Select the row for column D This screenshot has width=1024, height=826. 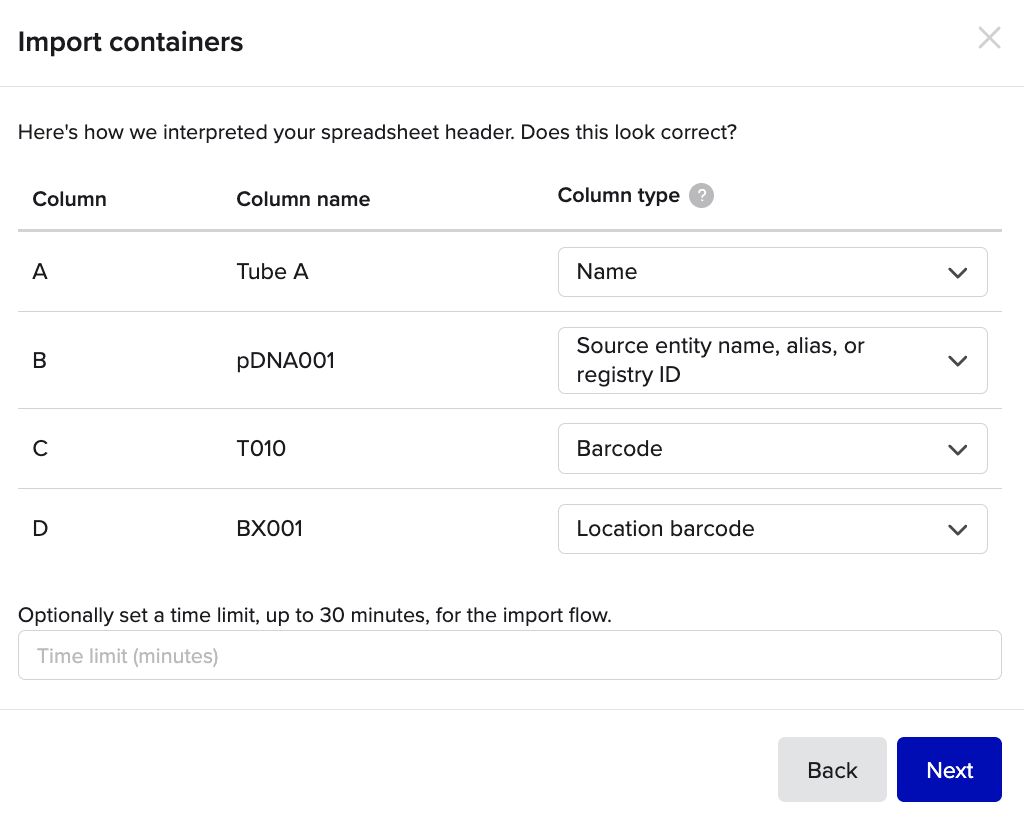[300, 528]
